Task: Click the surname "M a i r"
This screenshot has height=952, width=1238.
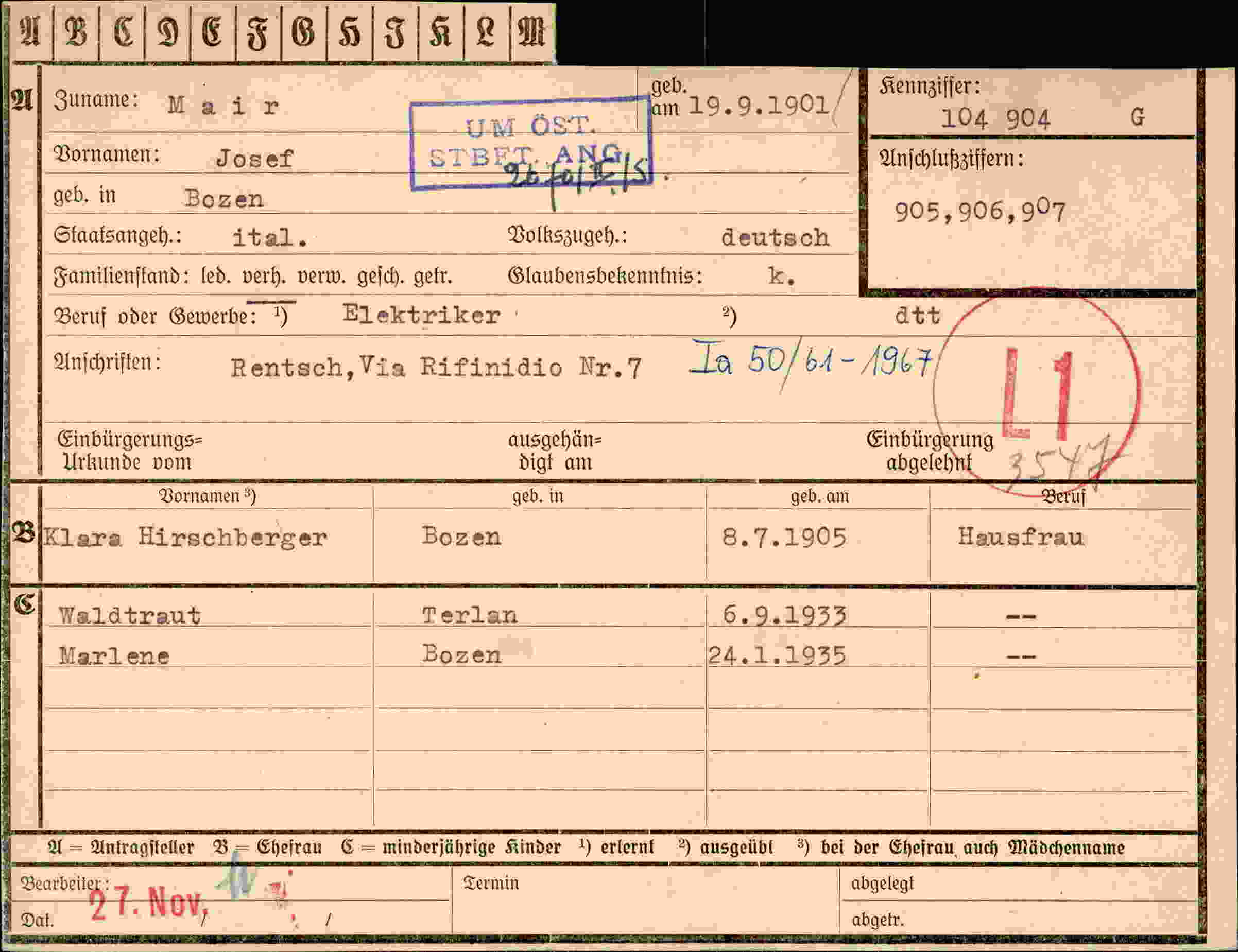Action: point(223,106)
